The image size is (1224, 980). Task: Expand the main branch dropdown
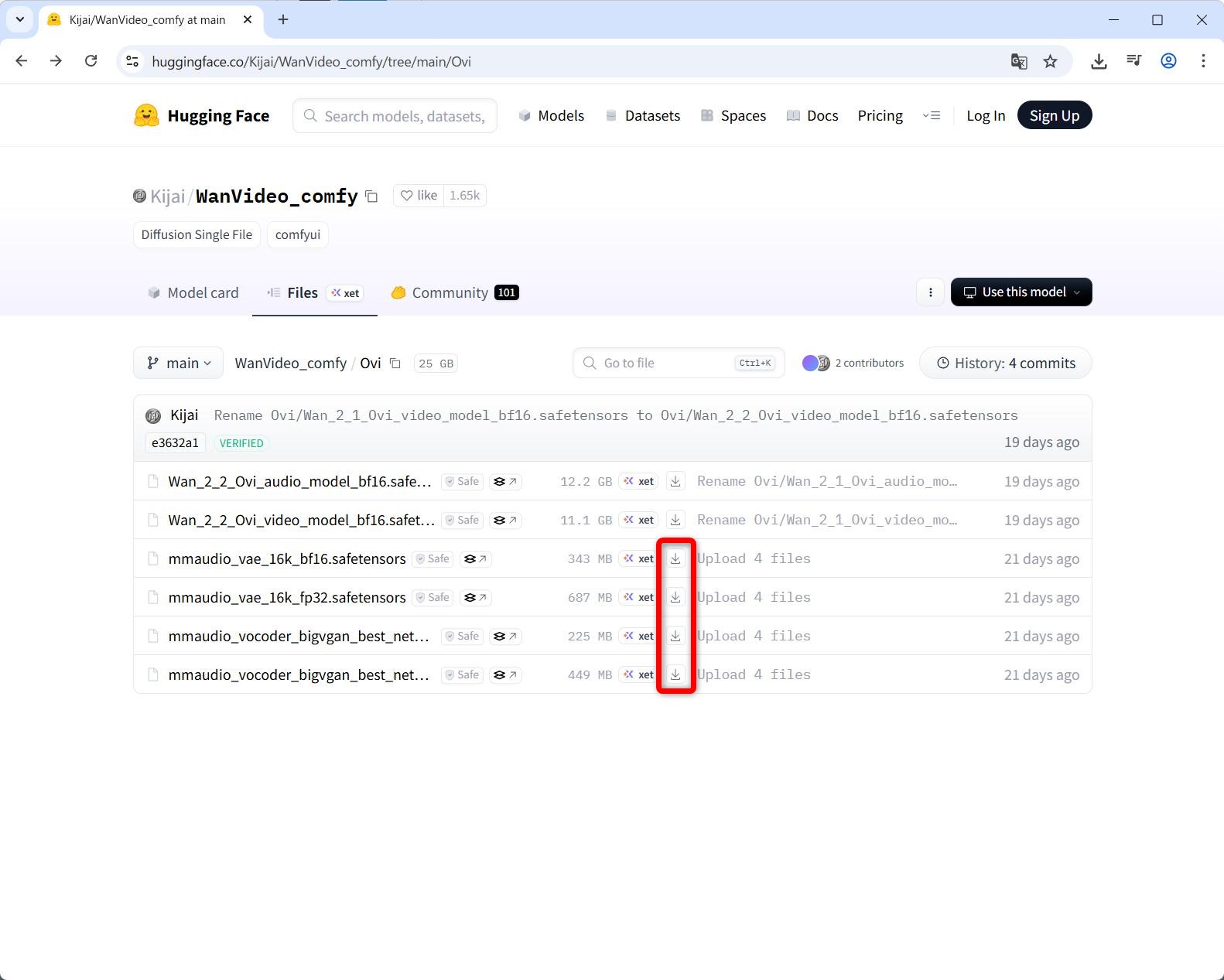(179, 364)
